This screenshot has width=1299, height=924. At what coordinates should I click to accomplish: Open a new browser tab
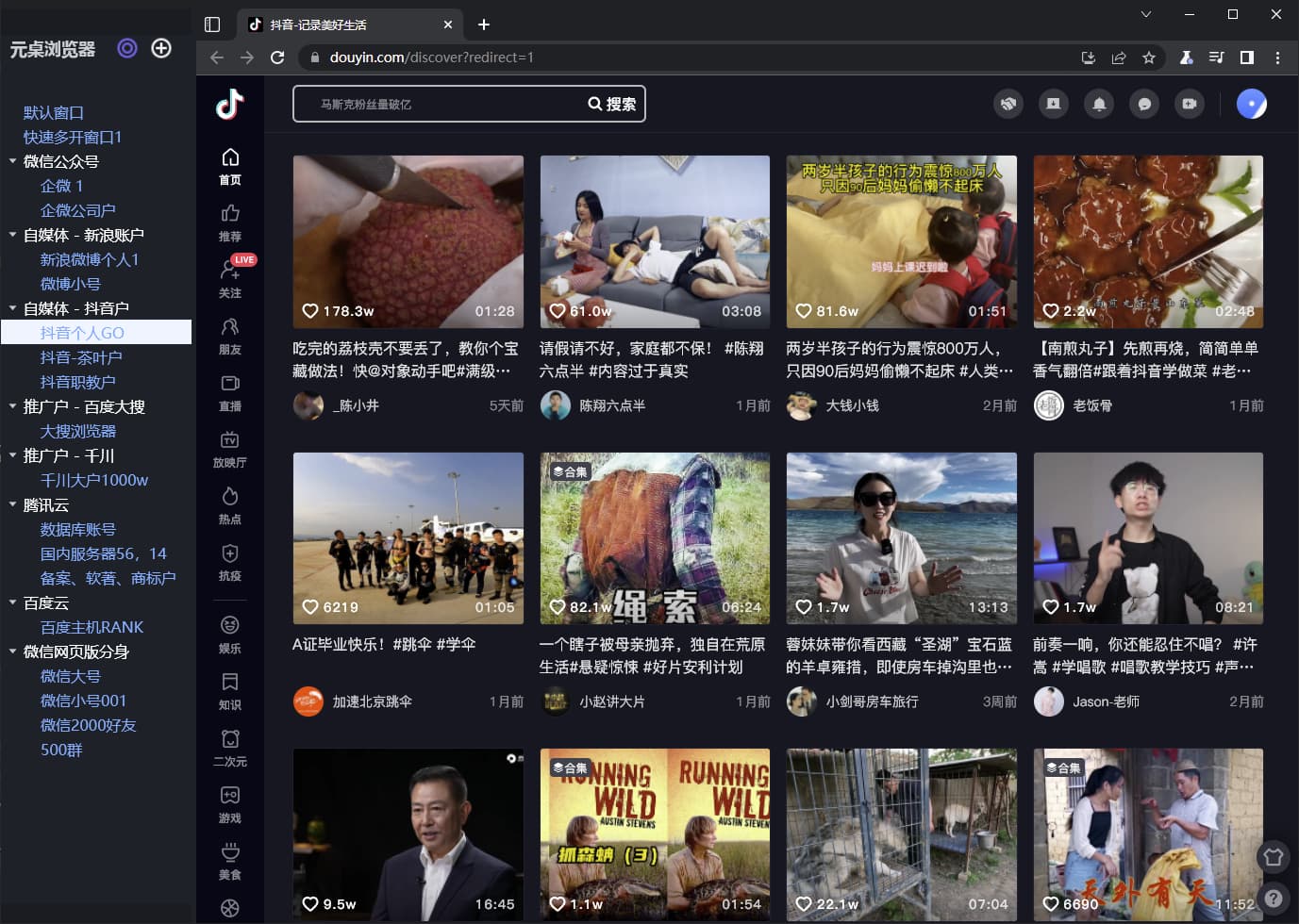(x=484, y=25)
